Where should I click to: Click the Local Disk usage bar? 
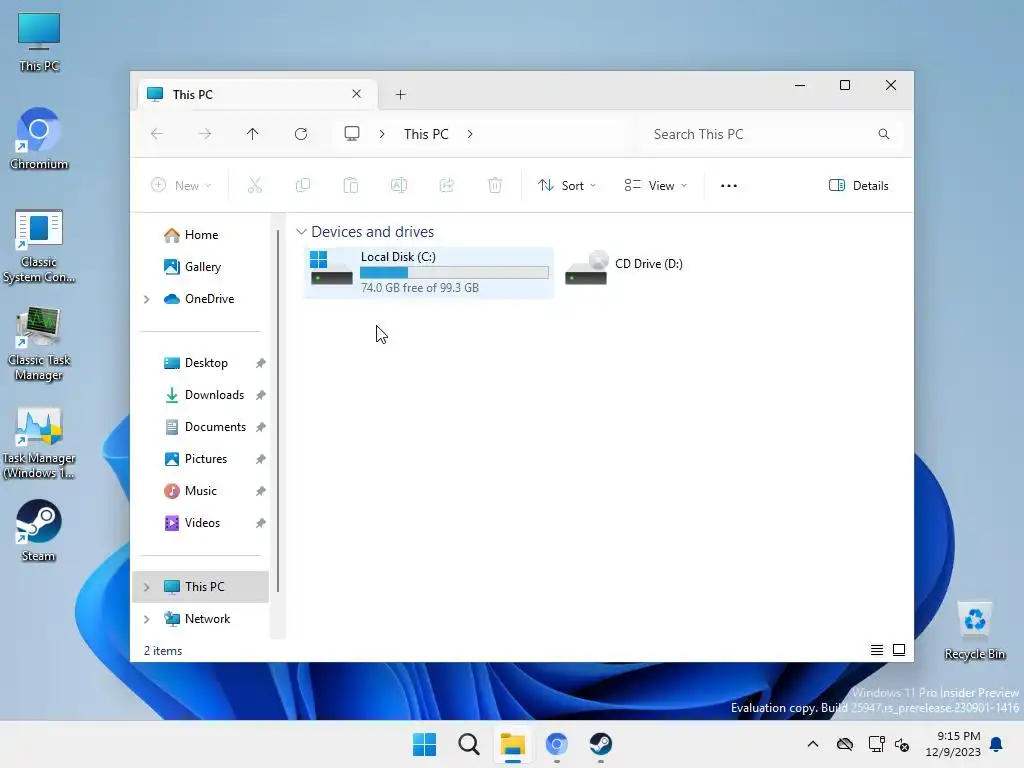[x=455, y=272]
